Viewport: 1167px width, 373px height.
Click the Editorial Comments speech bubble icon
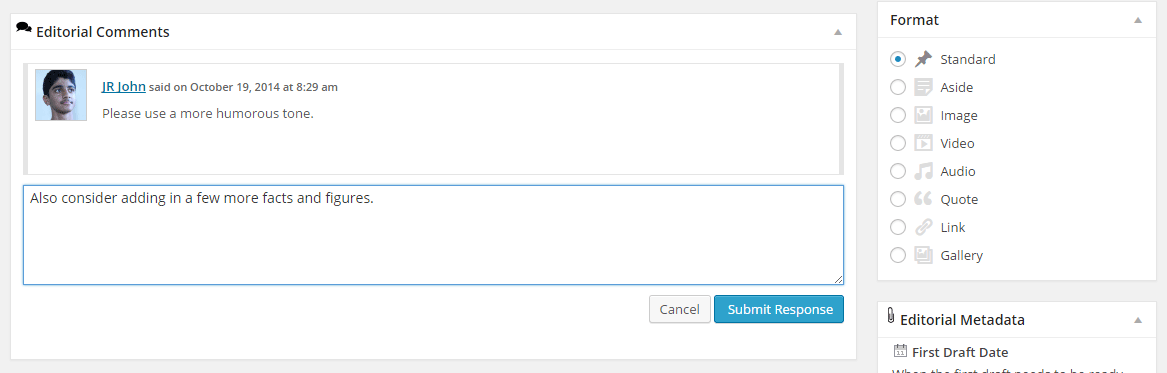coord(24,28)
